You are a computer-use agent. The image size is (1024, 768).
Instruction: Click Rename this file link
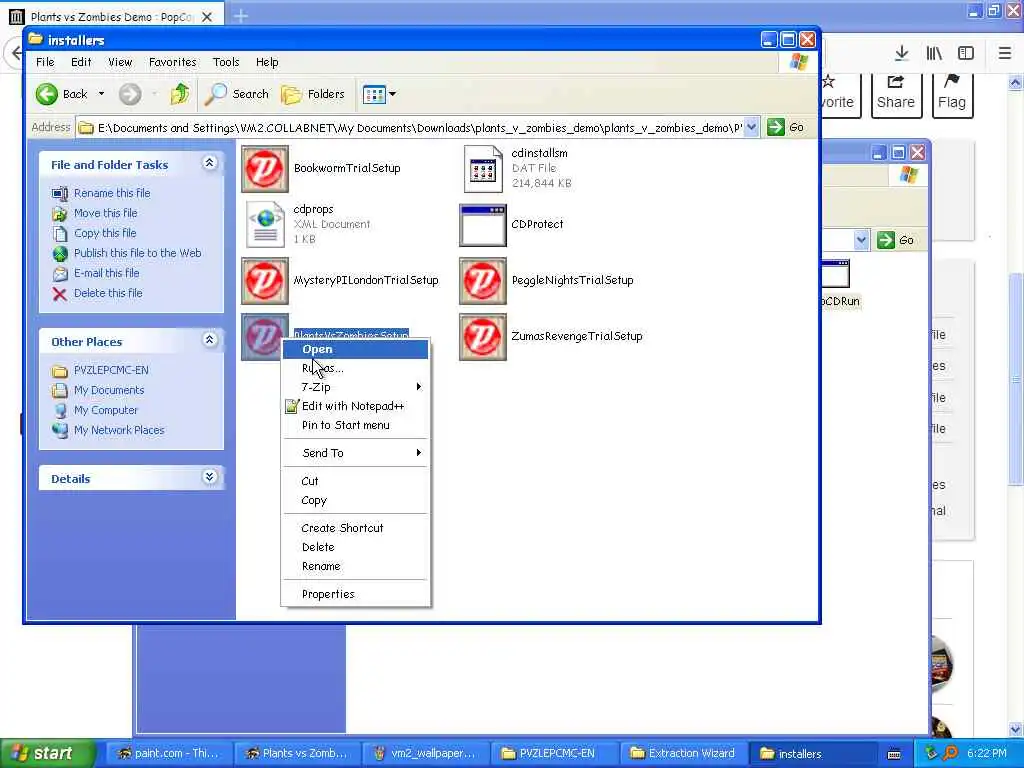pyautogui.click(x=112, y=193)
